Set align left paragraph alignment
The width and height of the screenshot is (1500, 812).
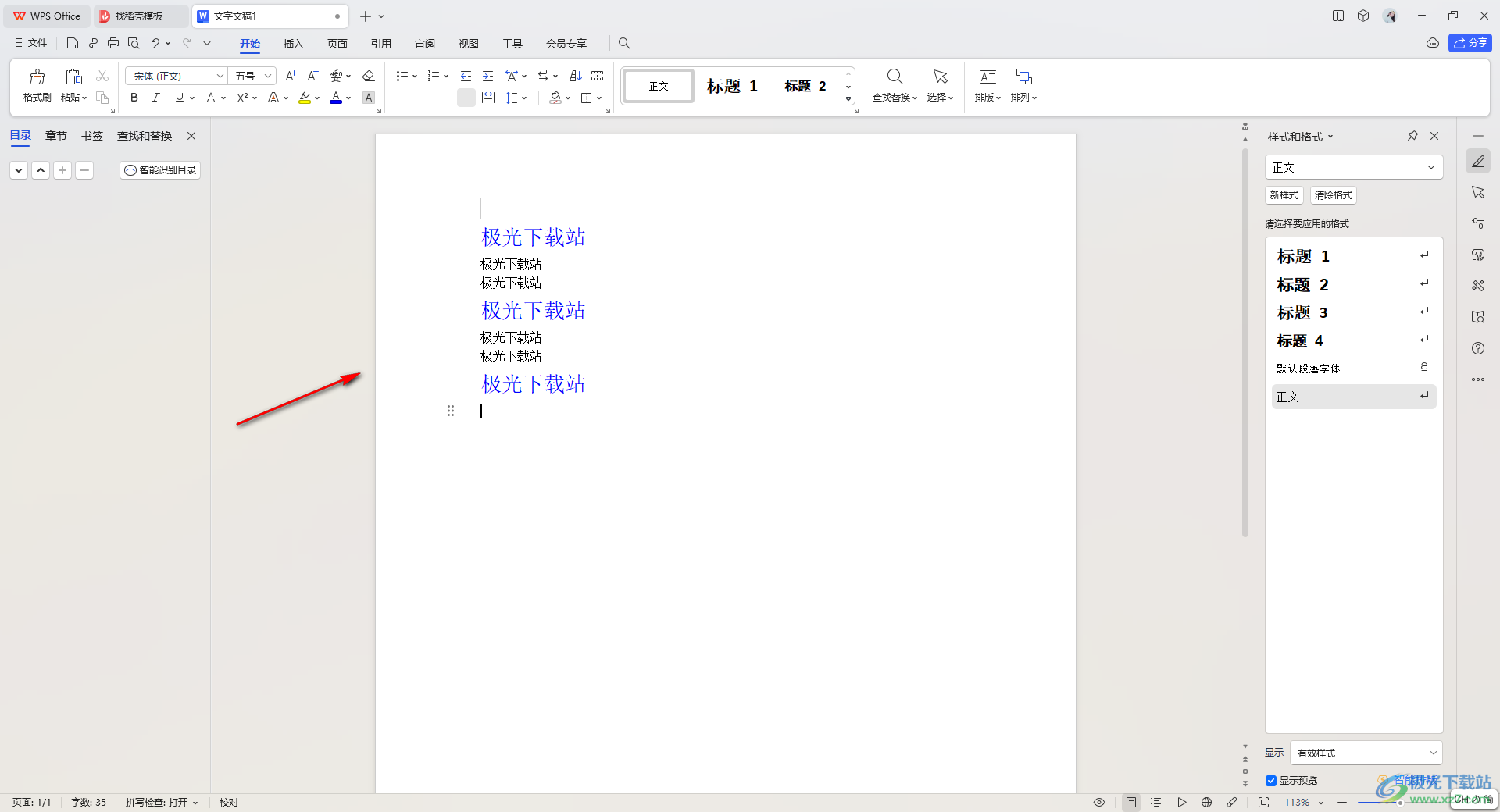coord(400,98)
